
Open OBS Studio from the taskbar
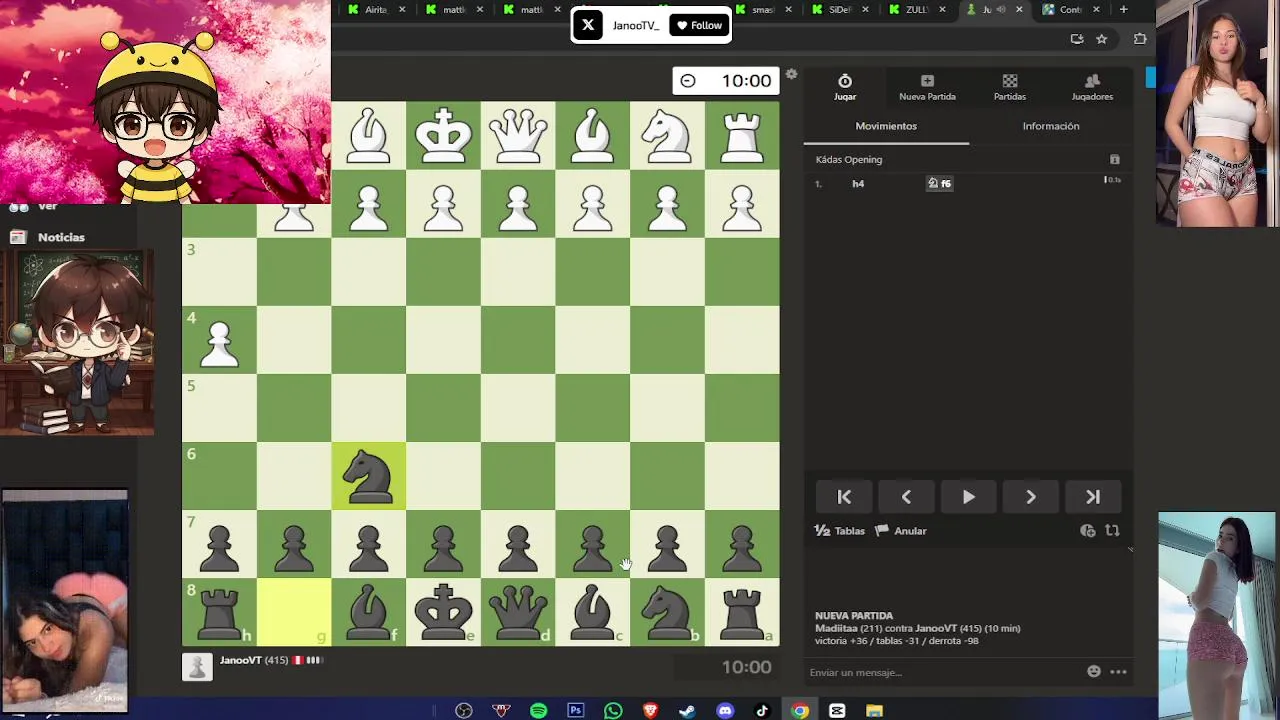pos(464,711)
